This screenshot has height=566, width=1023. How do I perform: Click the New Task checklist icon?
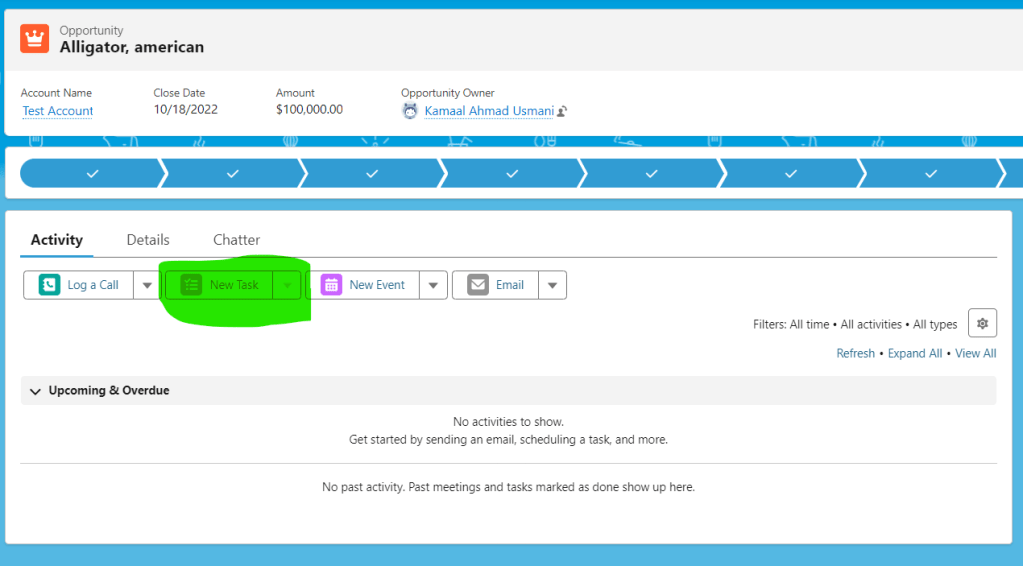[x=191, y=285]
